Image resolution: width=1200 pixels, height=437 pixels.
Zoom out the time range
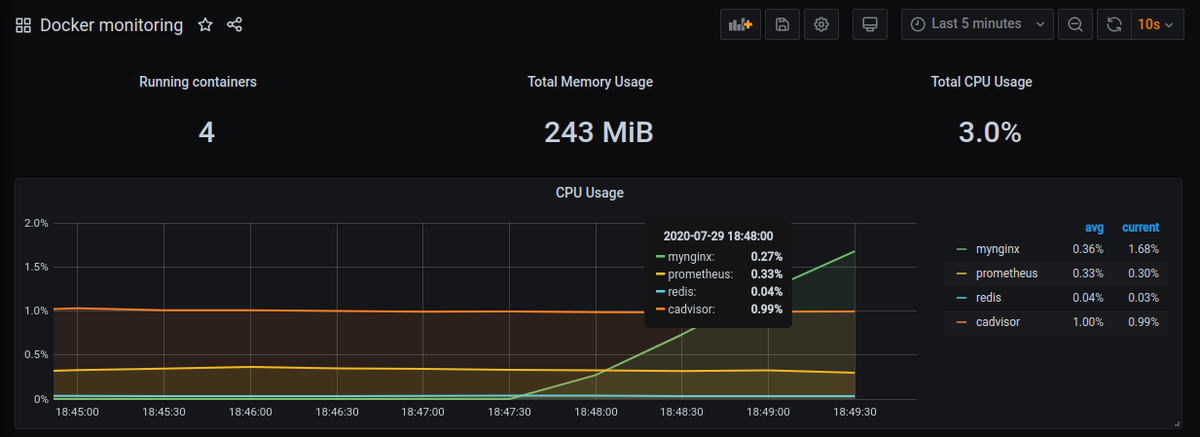point(1075,24)
